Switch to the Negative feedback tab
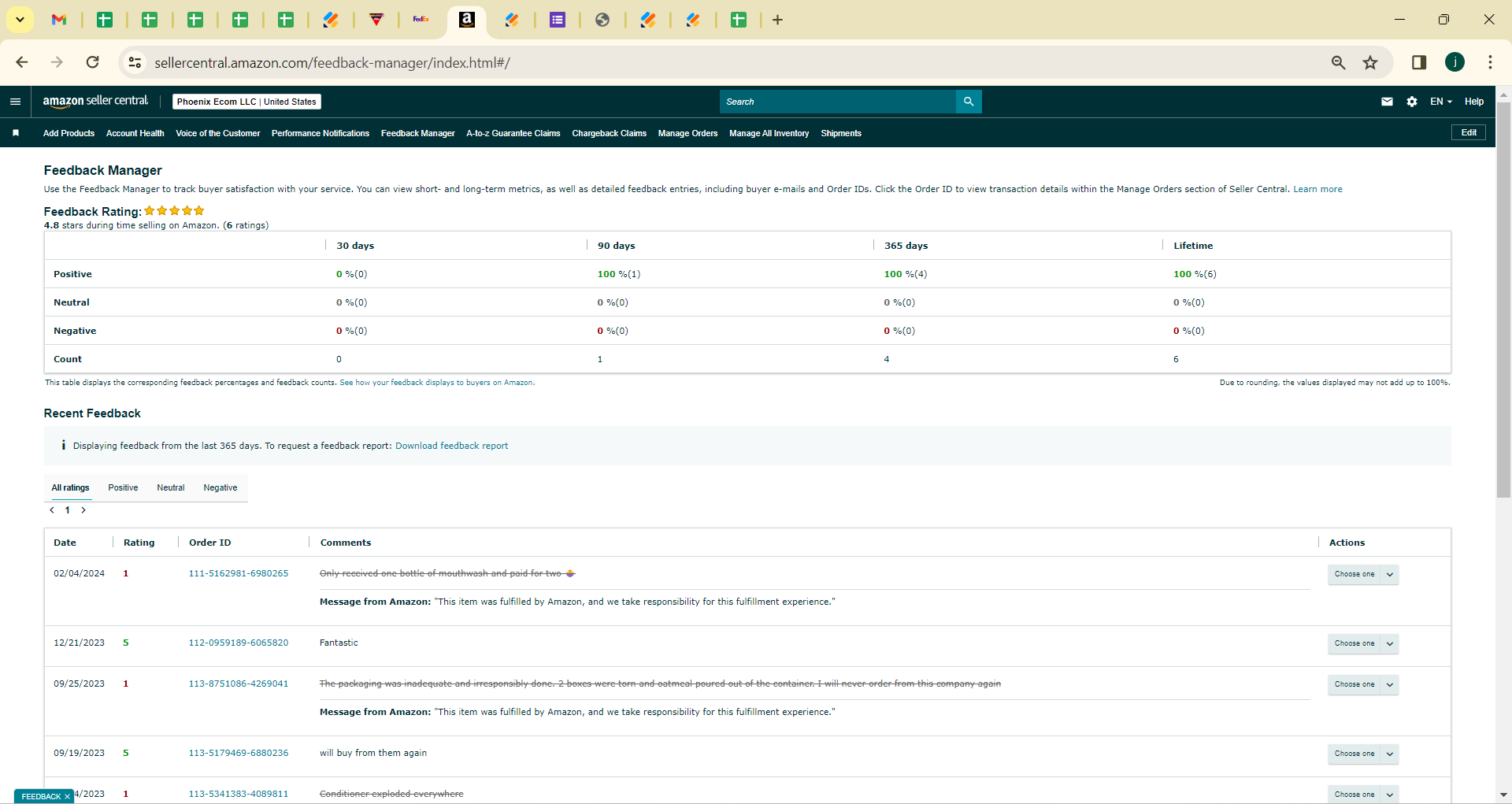The height and width of the screenshot is (804, 1512). (x=220, y=488)
